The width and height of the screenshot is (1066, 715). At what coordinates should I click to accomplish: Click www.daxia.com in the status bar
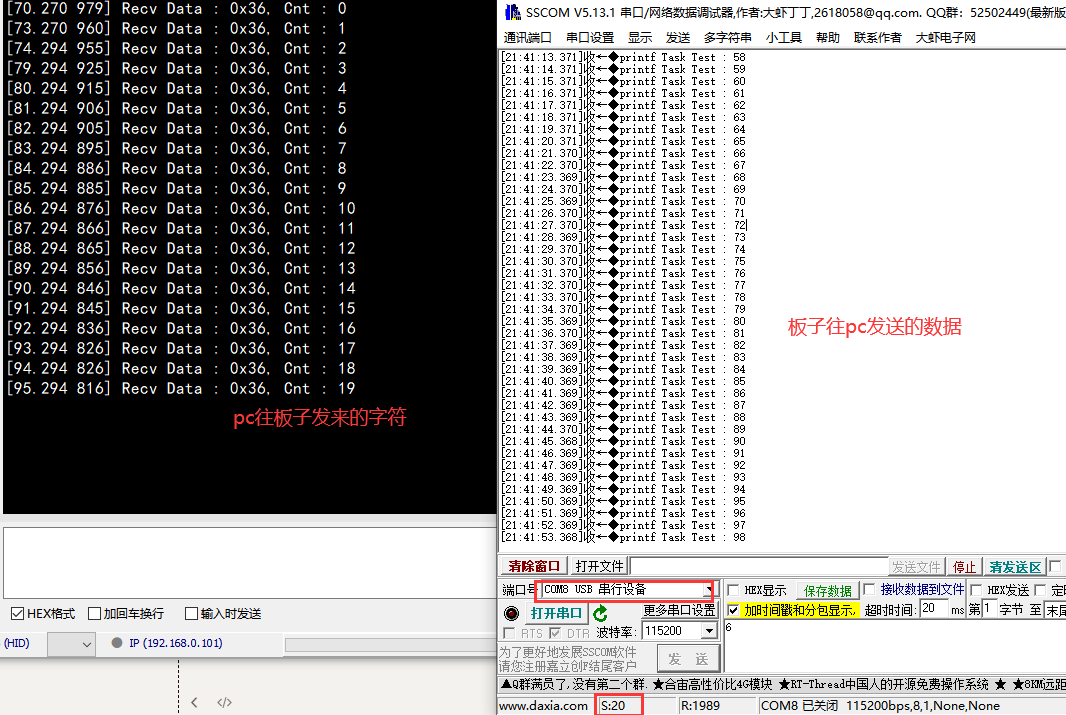(x=543, y=705)
